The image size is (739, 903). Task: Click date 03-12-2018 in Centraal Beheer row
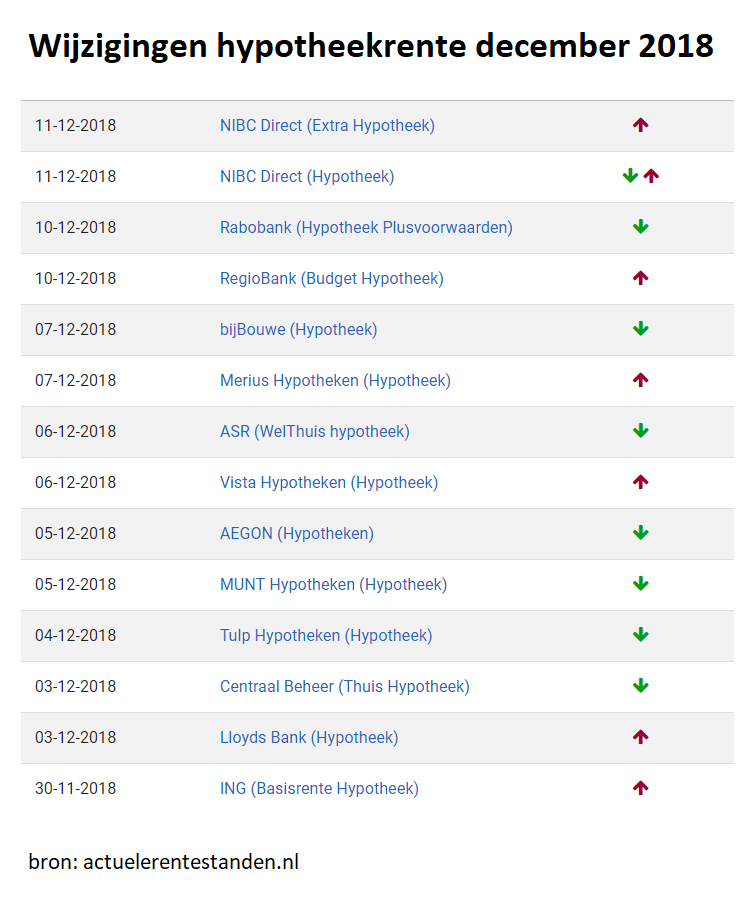tap(75, 686)
